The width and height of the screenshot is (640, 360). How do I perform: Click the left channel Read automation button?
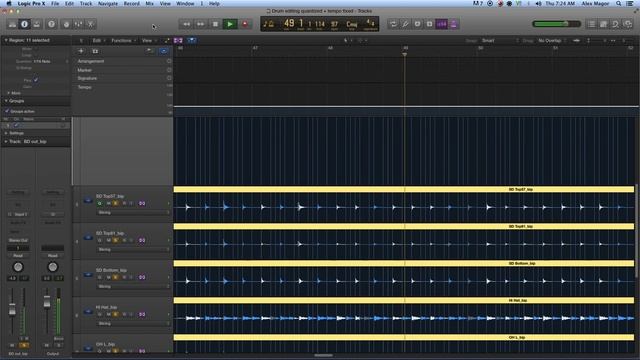18,256
